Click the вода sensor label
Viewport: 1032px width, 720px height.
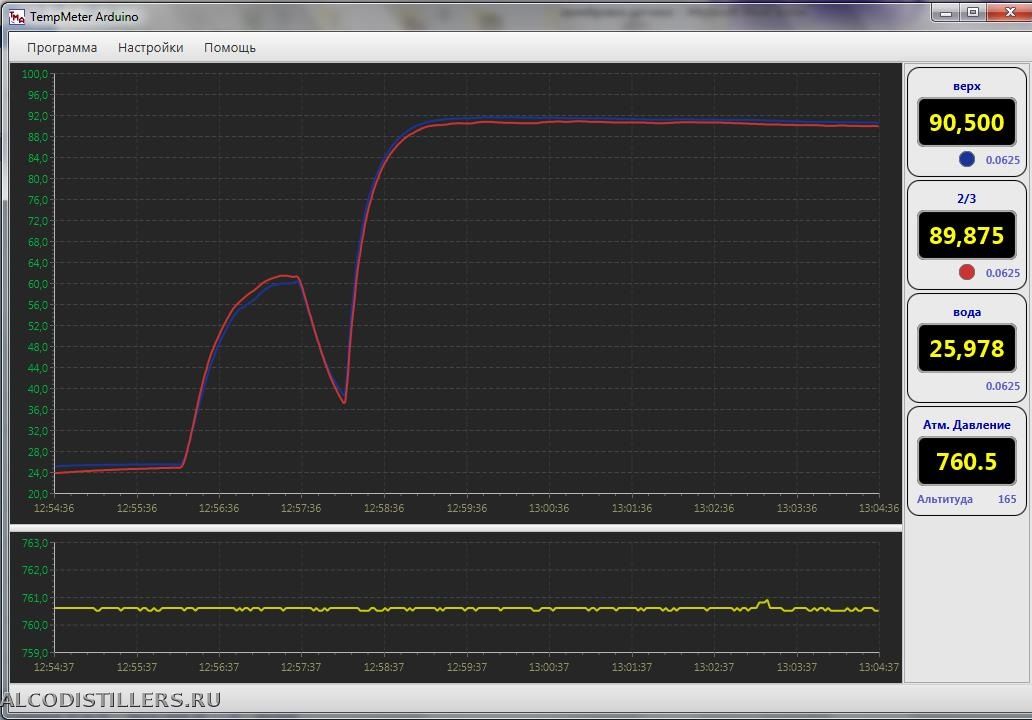(x=966, y=312)
